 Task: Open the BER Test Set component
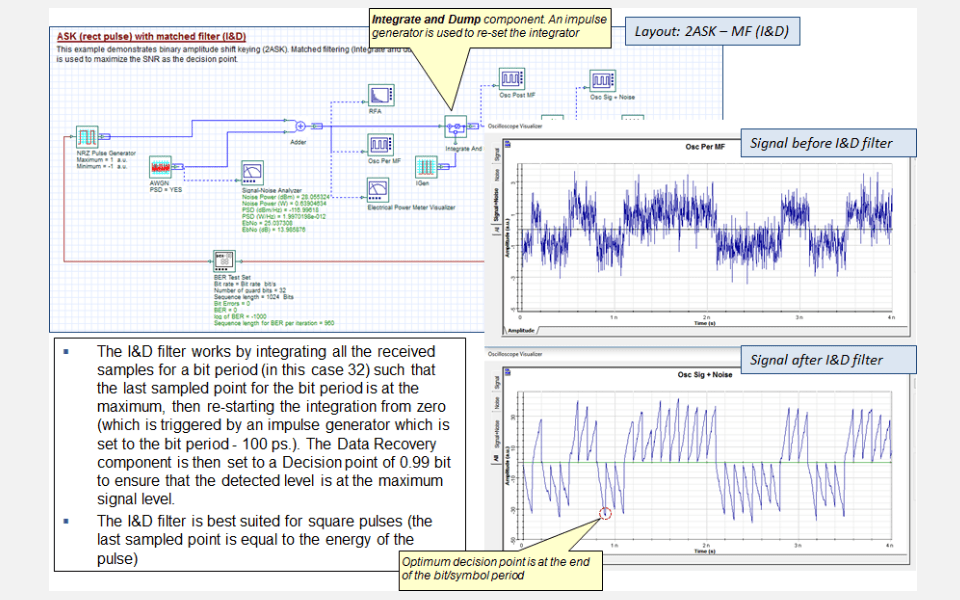click(224, 259)
